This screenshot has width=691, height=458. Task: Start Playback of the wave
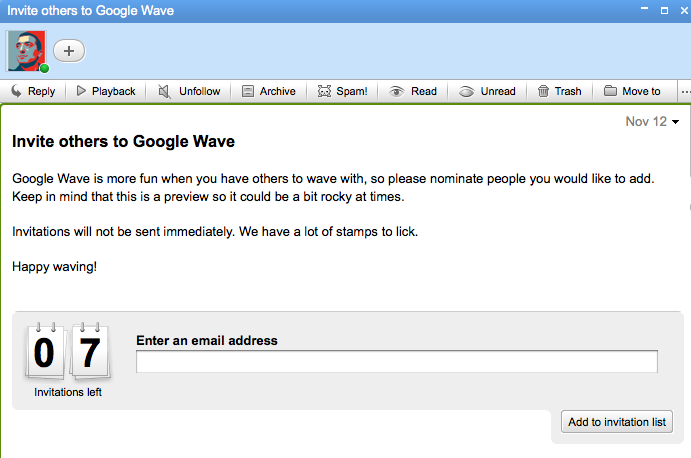[105, 91]
